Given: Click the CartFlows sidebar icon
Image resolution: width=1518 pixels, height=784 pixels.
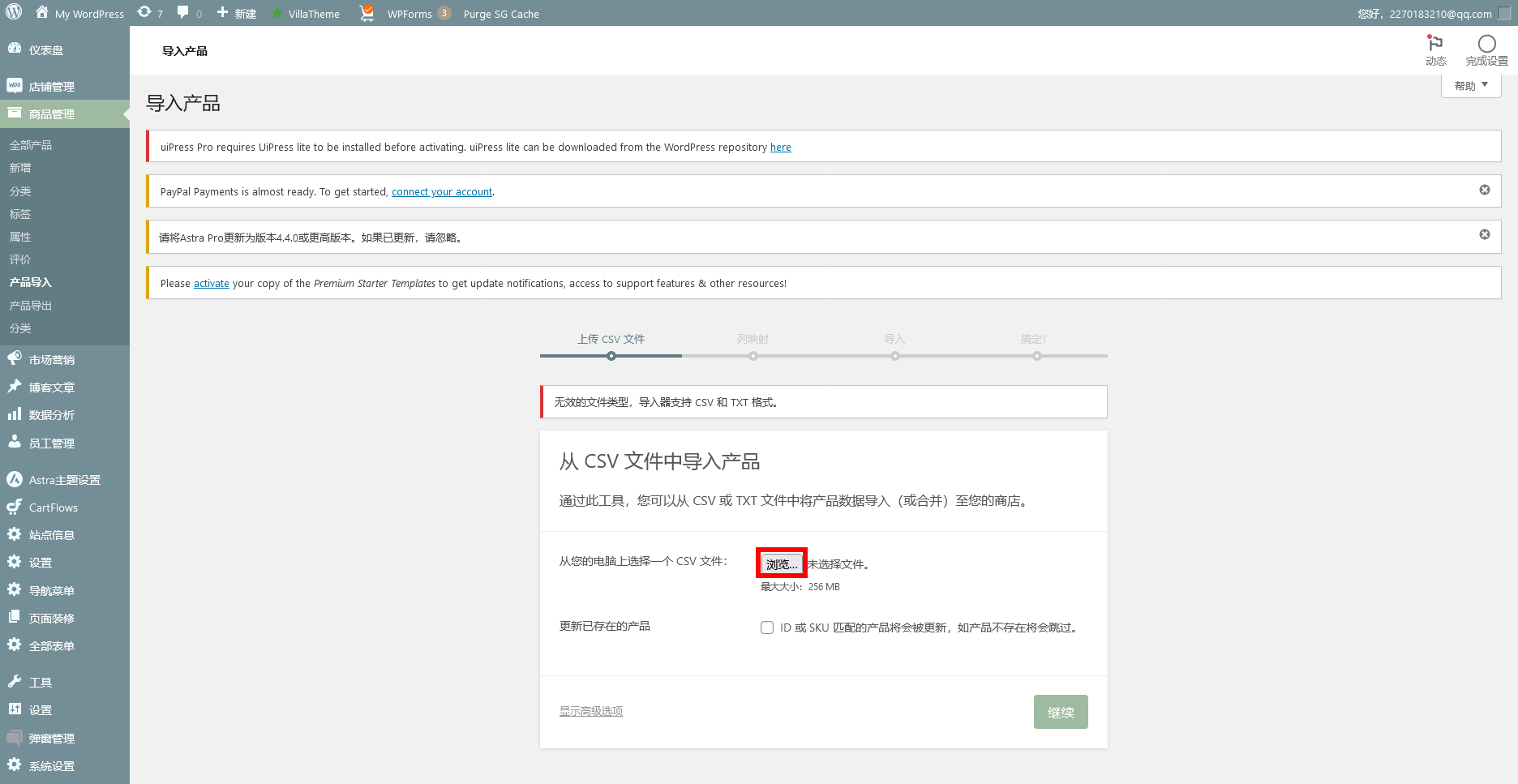Looking at the screenshot, I should tap(15, 507).
